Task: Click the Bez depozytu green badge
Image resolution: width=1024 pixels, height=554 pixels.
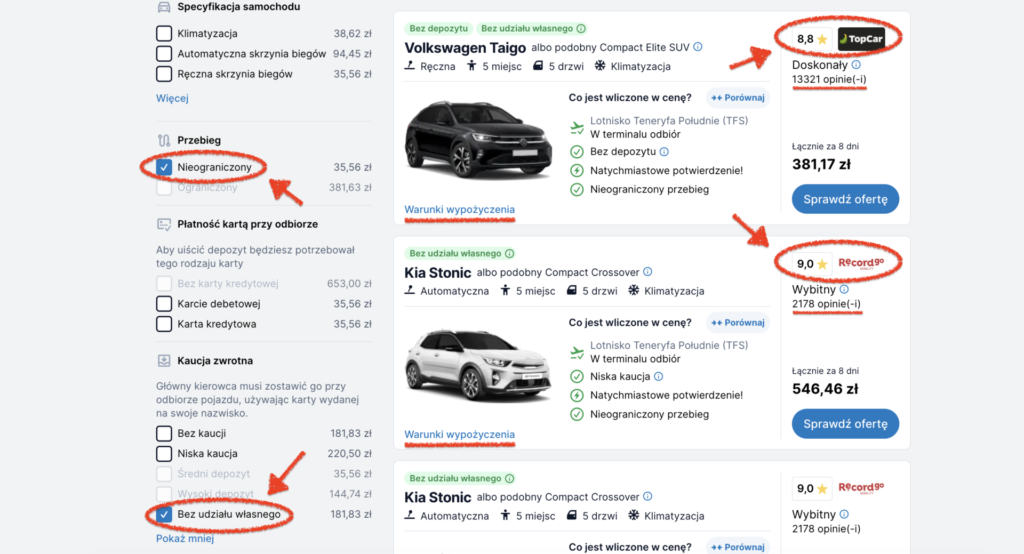Action: coord(439,29)
